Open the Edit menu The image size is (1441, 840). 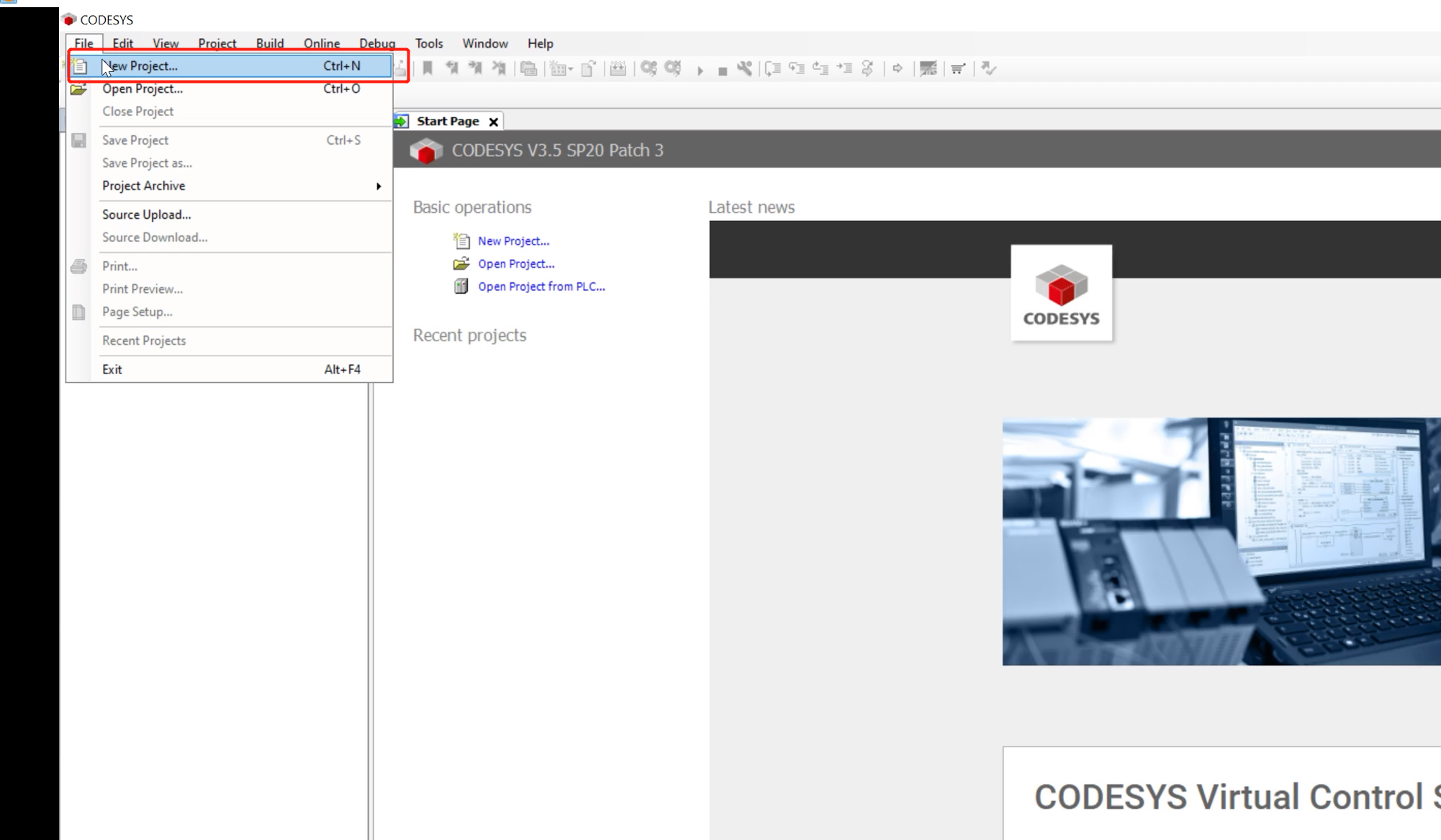[122, 43]
